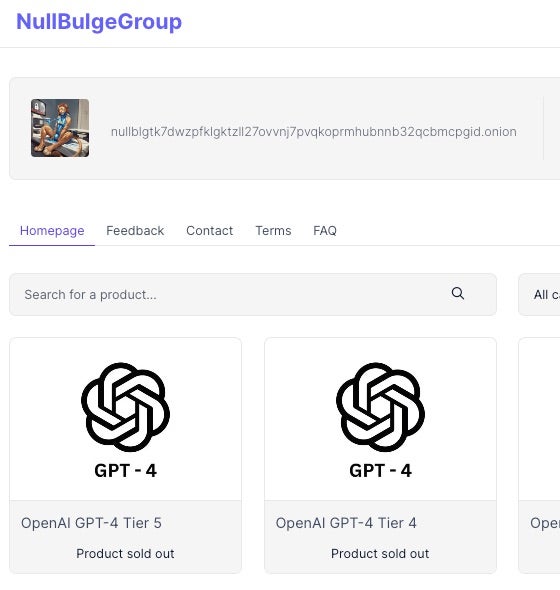
Task: Click the GPT - 4 label on Tier 5 card
Action: (125, 471)
